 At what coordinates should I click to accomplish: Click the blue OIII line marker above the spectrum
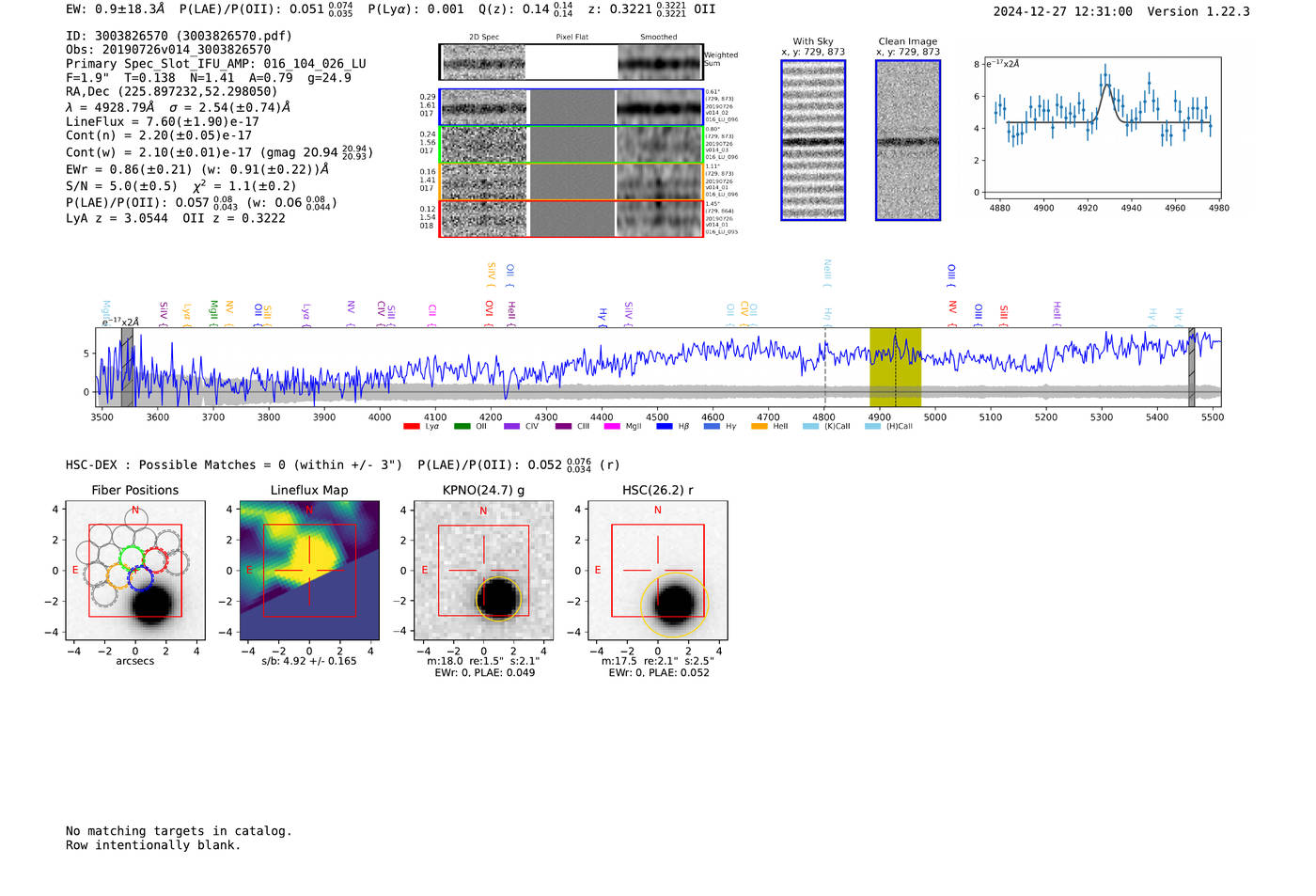tap(951, 275)
